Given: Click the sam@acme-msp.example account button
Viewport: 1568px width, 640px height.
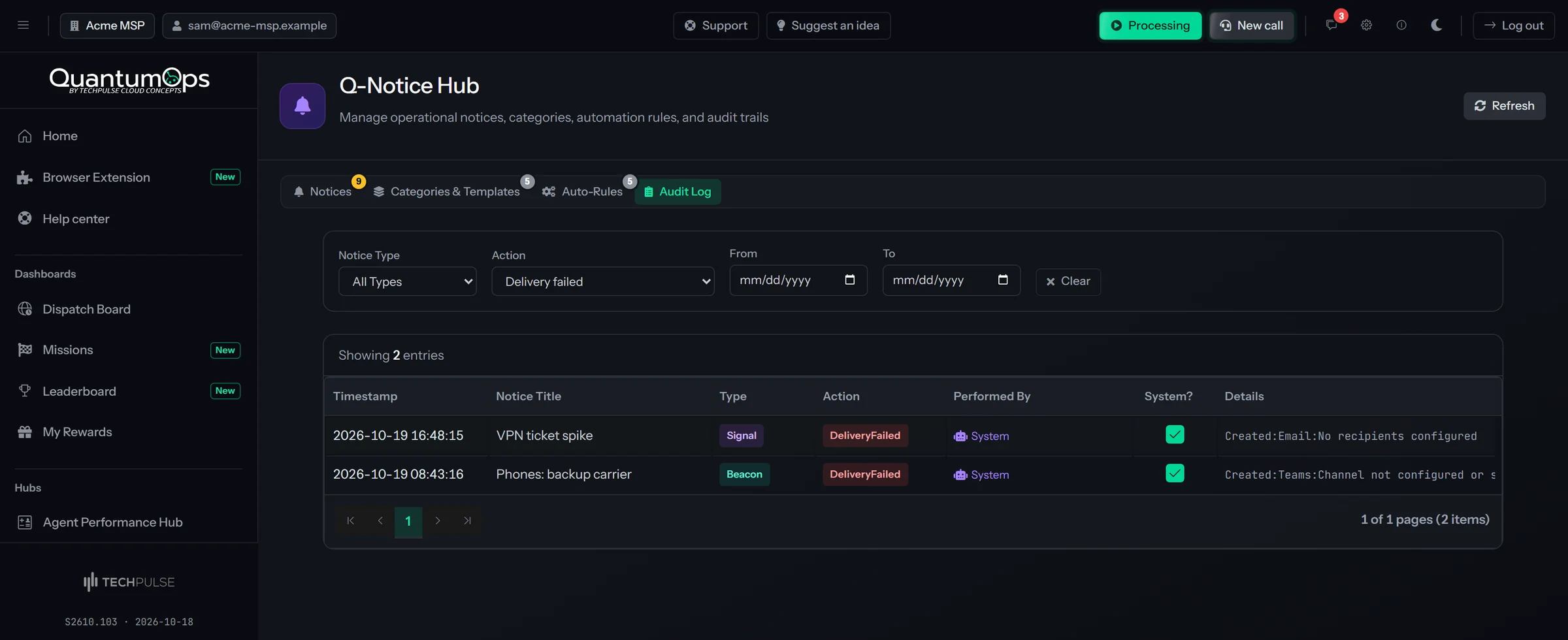Looking at the screenshot, I should coord(249,25).
